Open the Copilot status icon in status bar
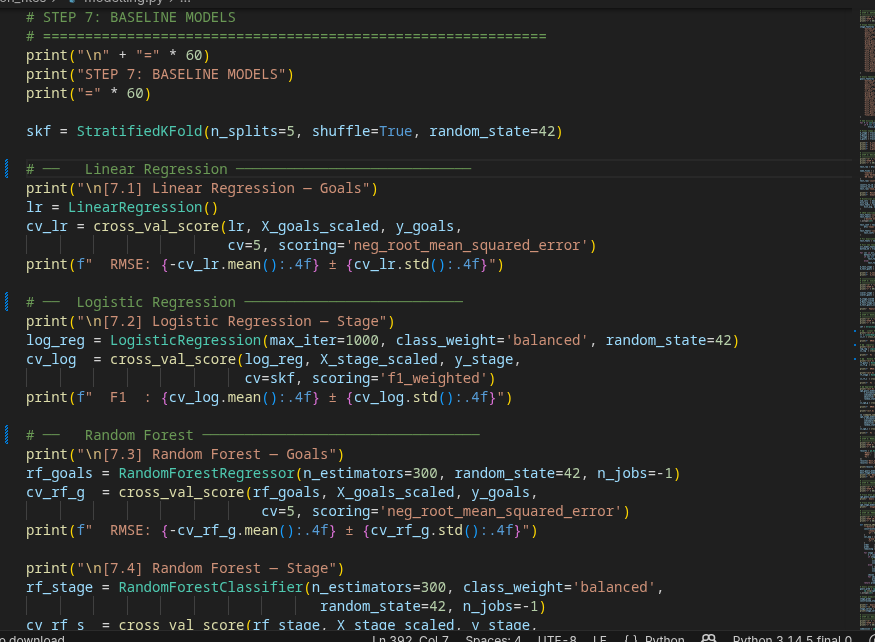This screenshot has height=642, width=875. (x=708, y=638)
